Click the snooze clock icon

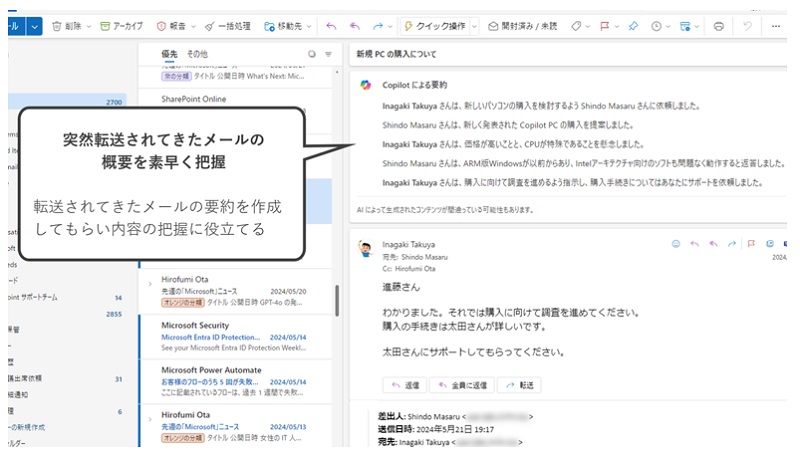click(656, 26)
